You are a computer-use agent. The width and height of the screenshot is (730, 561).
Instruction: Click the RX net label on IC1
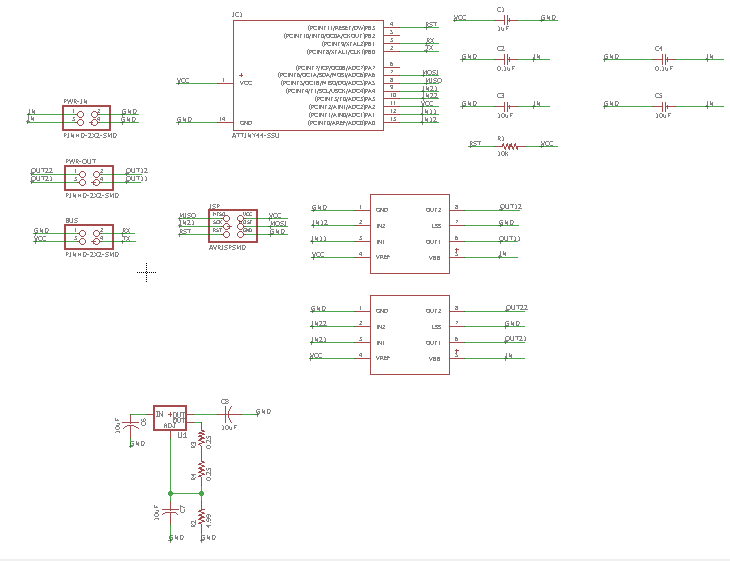(x=430, y=41)
